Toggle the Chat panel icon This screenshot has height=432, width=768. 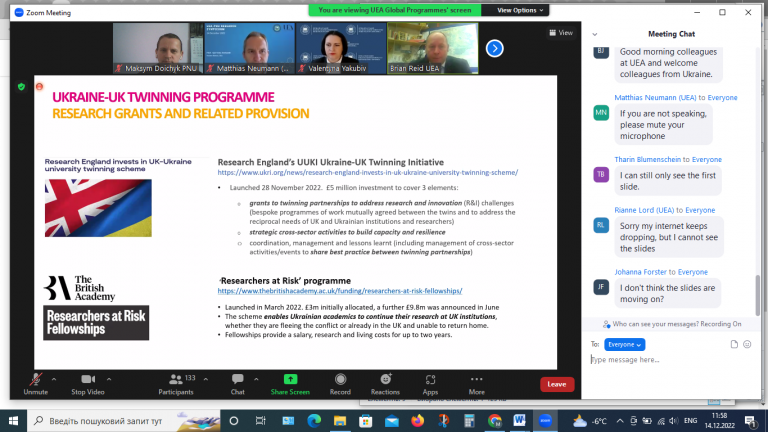[238, 384]
